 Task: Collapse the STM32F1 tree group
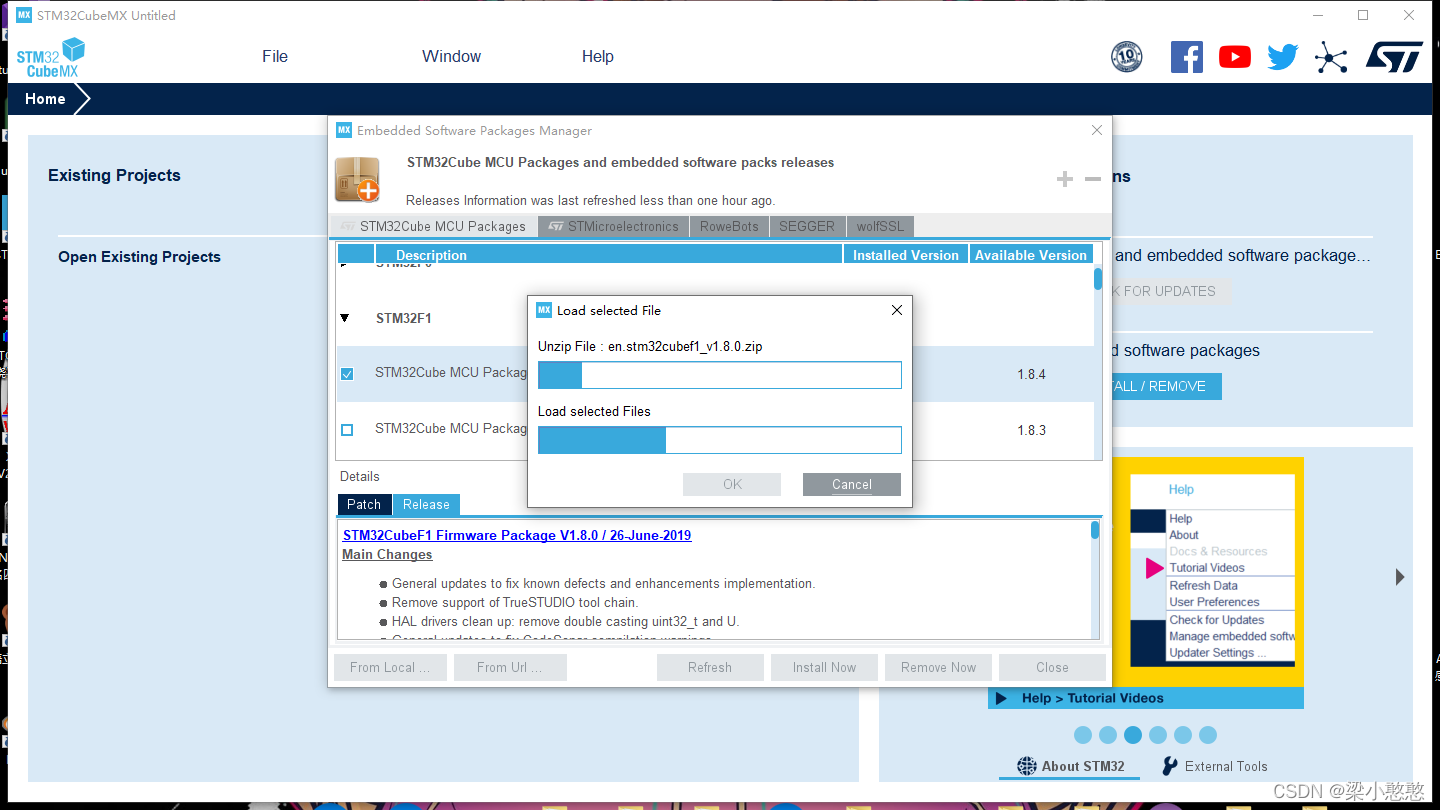click(345, 318)
